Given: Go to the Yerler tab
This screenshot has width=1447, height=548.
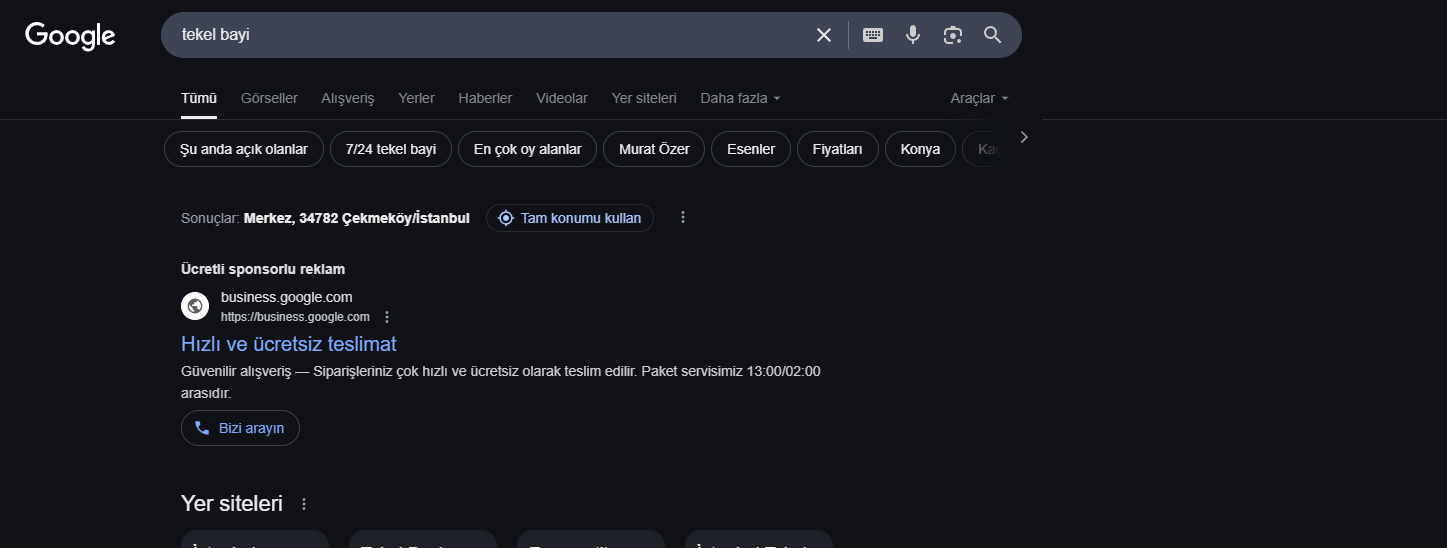Looking at the screenshot, I should (416, 98).
